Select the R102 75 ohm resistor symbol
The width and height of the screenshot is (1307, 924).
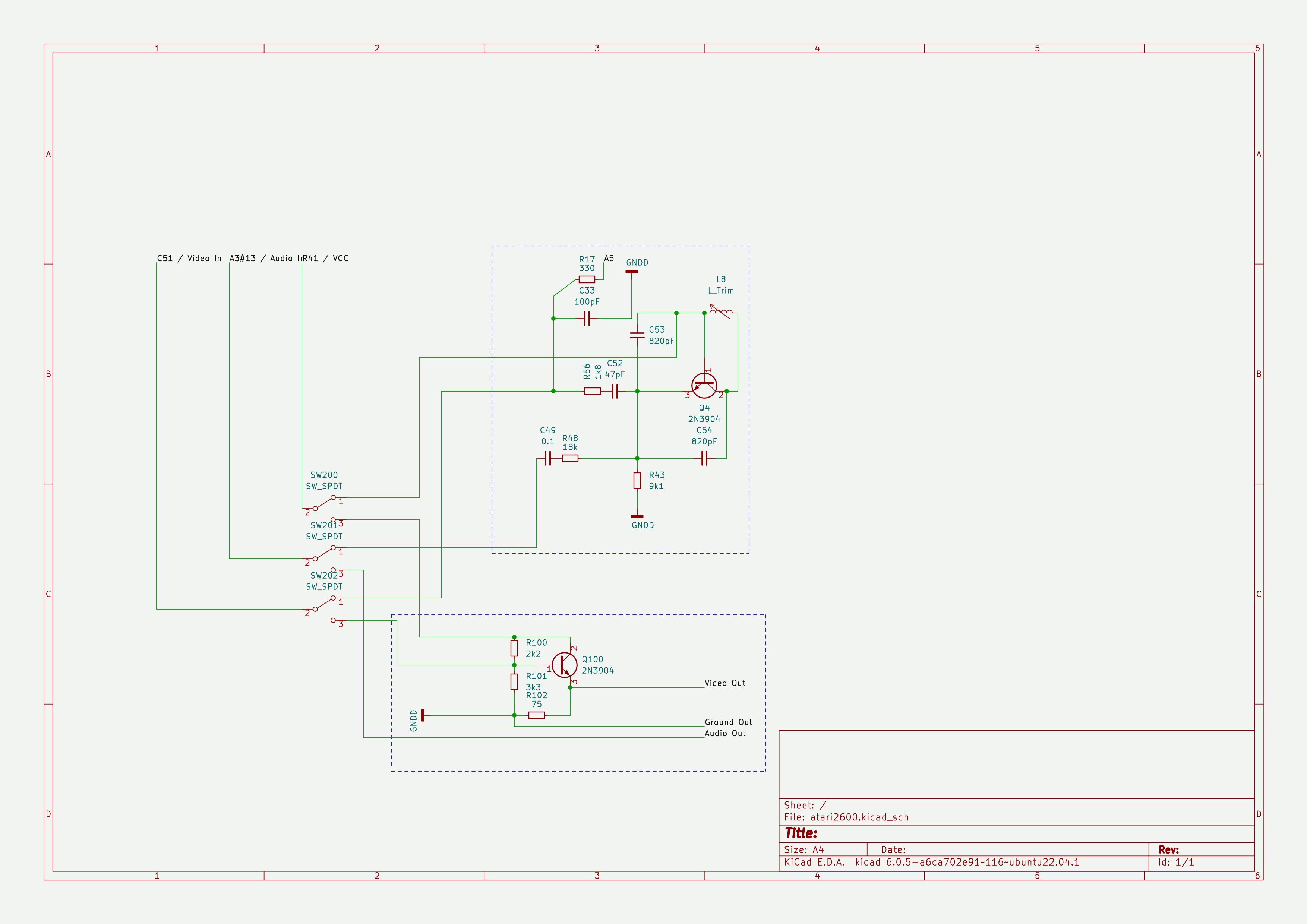click(536, 715)
